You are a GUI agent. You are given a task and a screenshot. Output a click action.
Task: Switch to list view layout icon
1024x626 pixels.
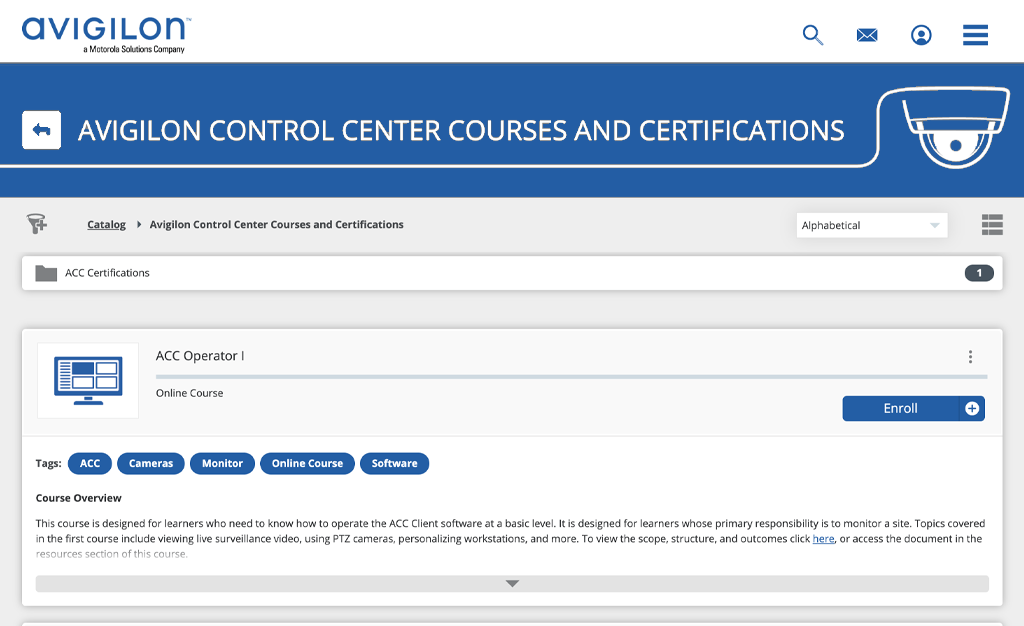[x=992, y=225]
